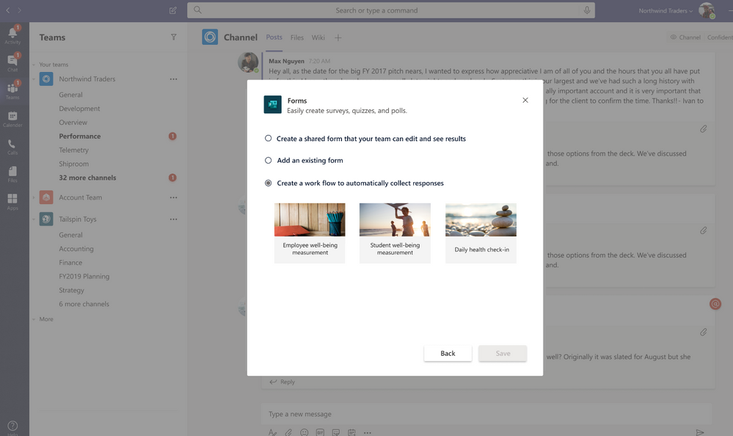Expand the More section
733x436 pixels.
click(34, 319)
